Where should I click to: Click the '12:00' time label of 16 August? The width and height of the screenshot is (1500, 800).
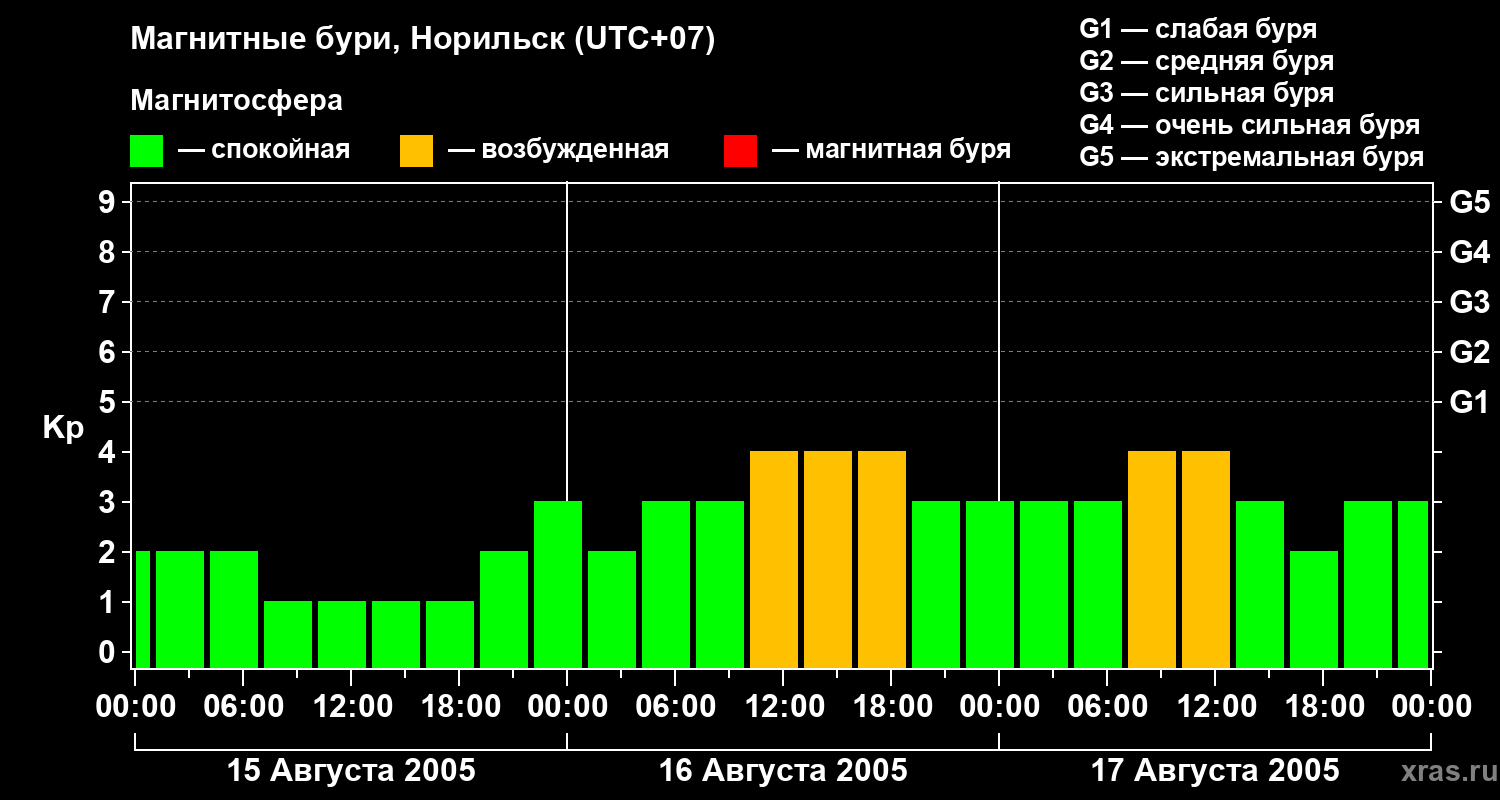pyautogui.click(x=783, y=707)
